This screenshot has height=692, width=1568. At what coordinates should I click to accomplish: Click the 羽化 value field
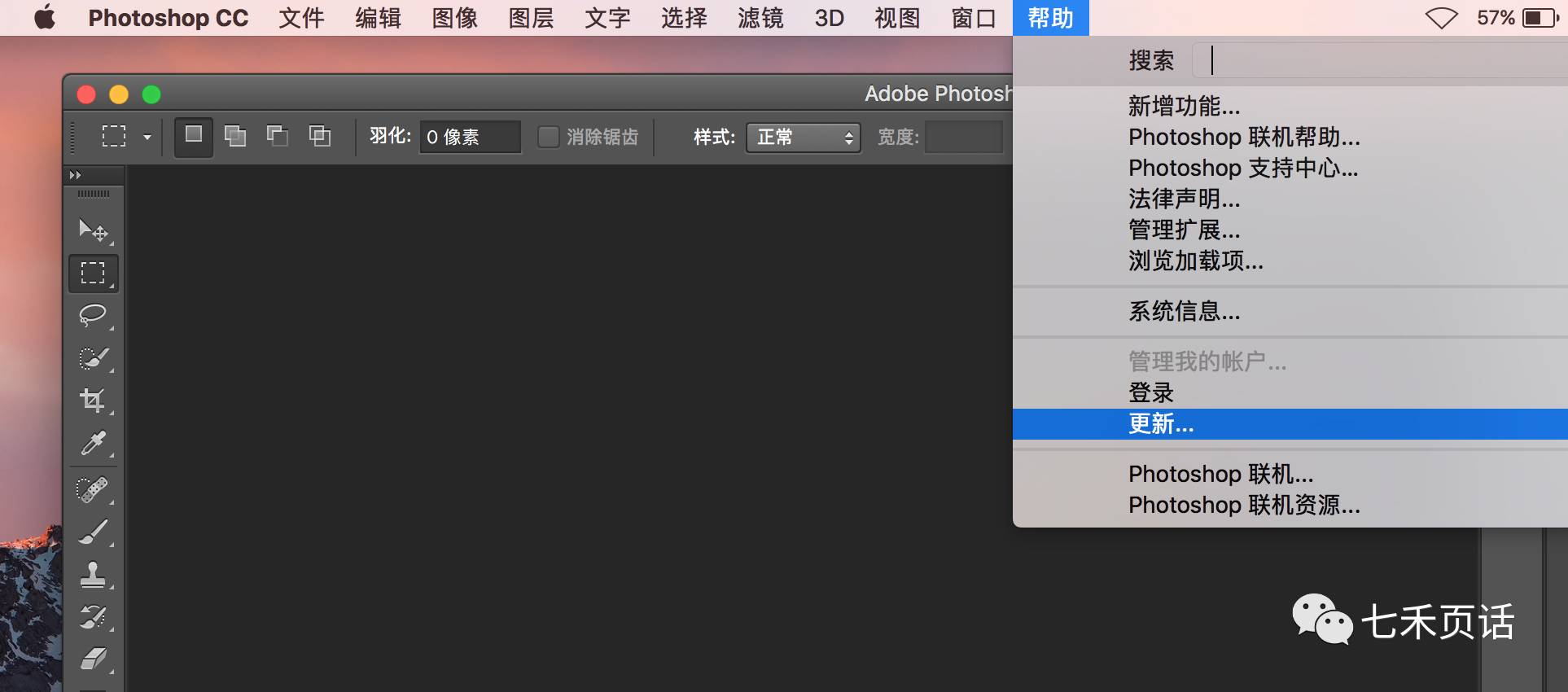point(470,137)
